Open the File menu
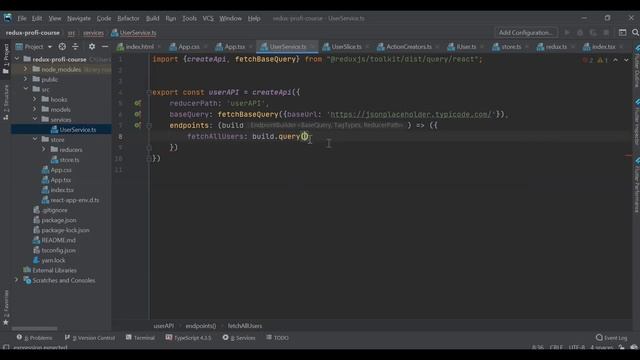This screenshot has width=640, height=360. 22,18
